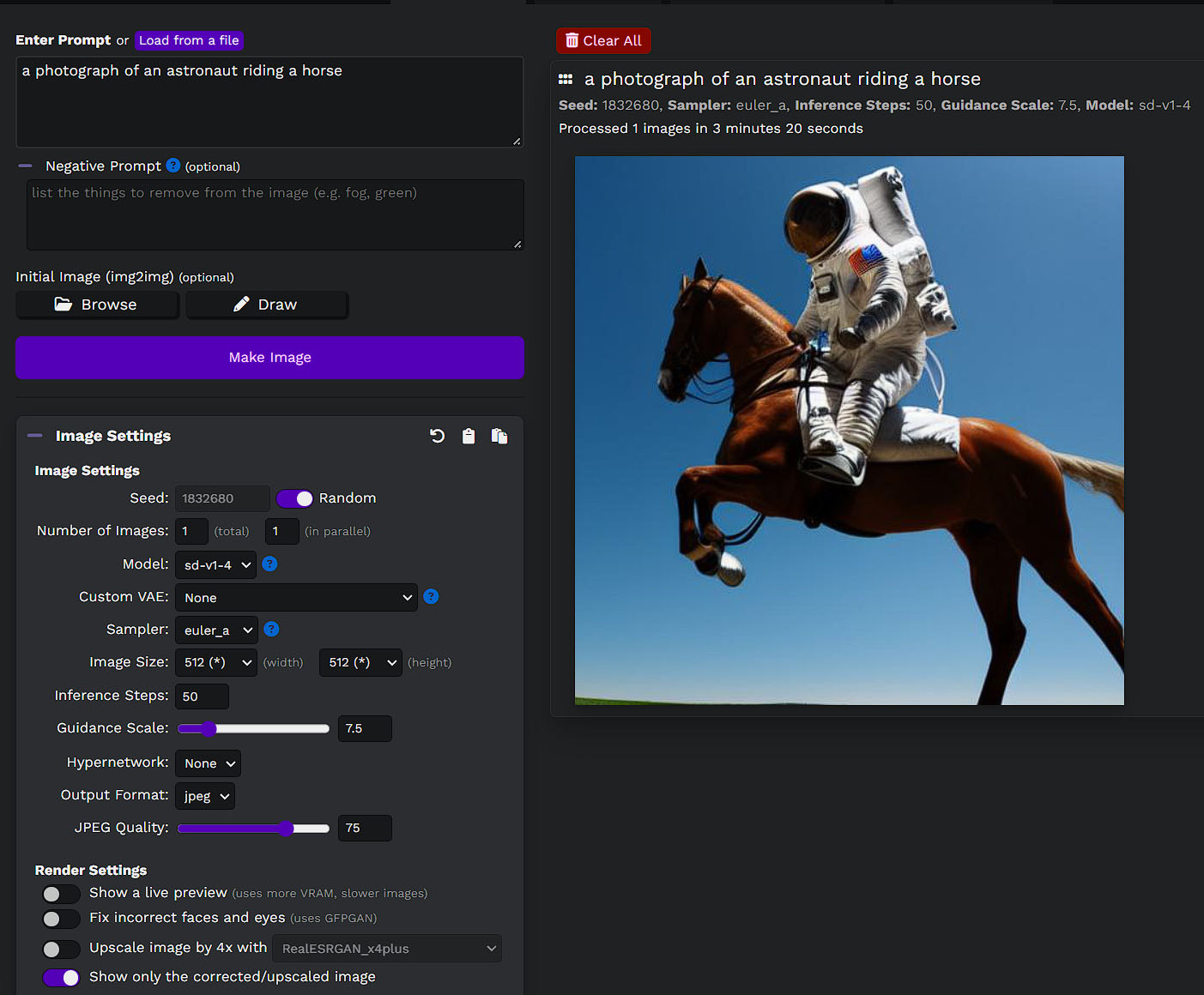The image size is (1204, 995).
Task: Turn on Upscale image by 4x
Action: (x=61, y=949)
